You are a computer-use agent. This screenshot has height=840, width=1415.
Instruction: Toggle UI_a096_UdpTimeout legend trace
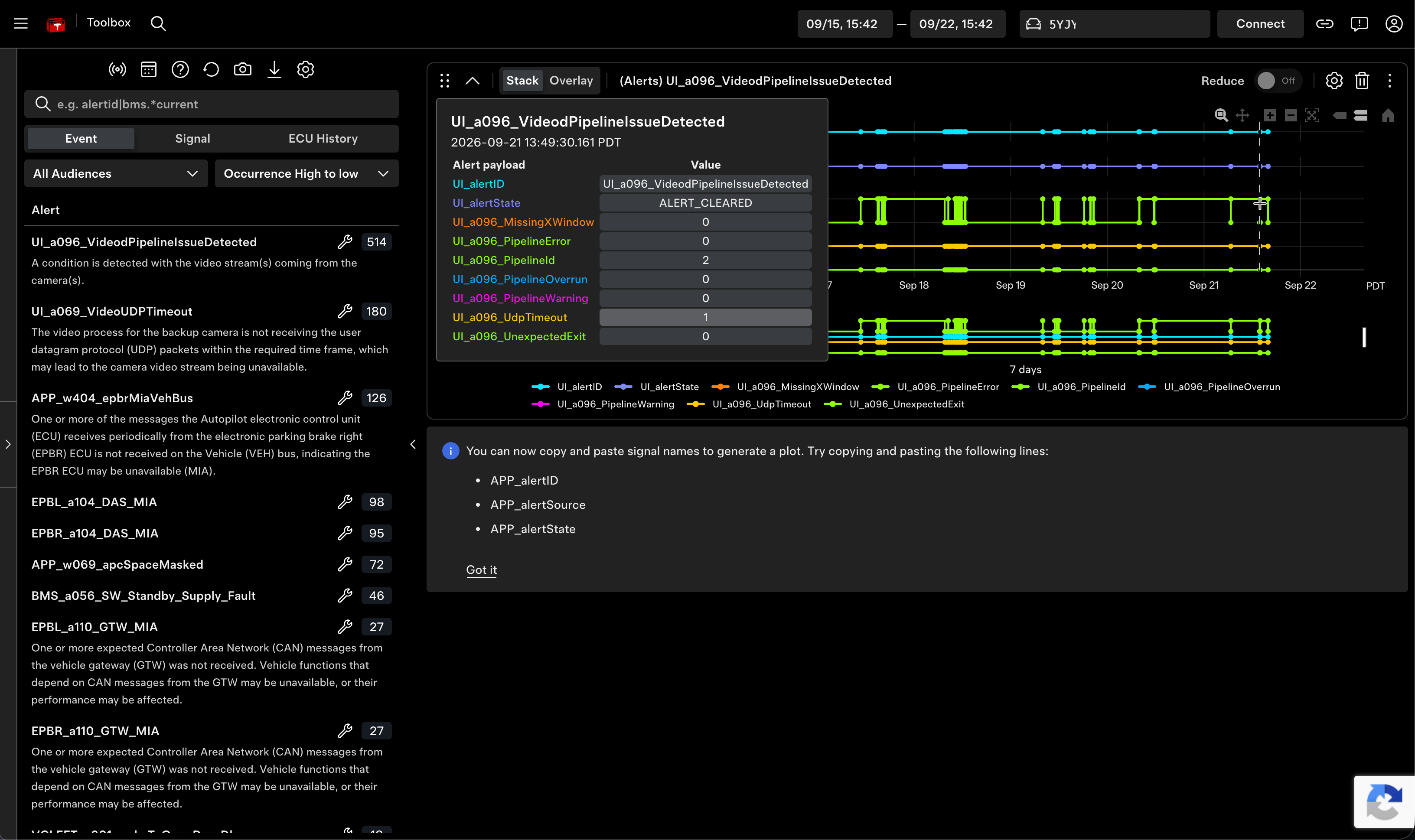(749, 404)
